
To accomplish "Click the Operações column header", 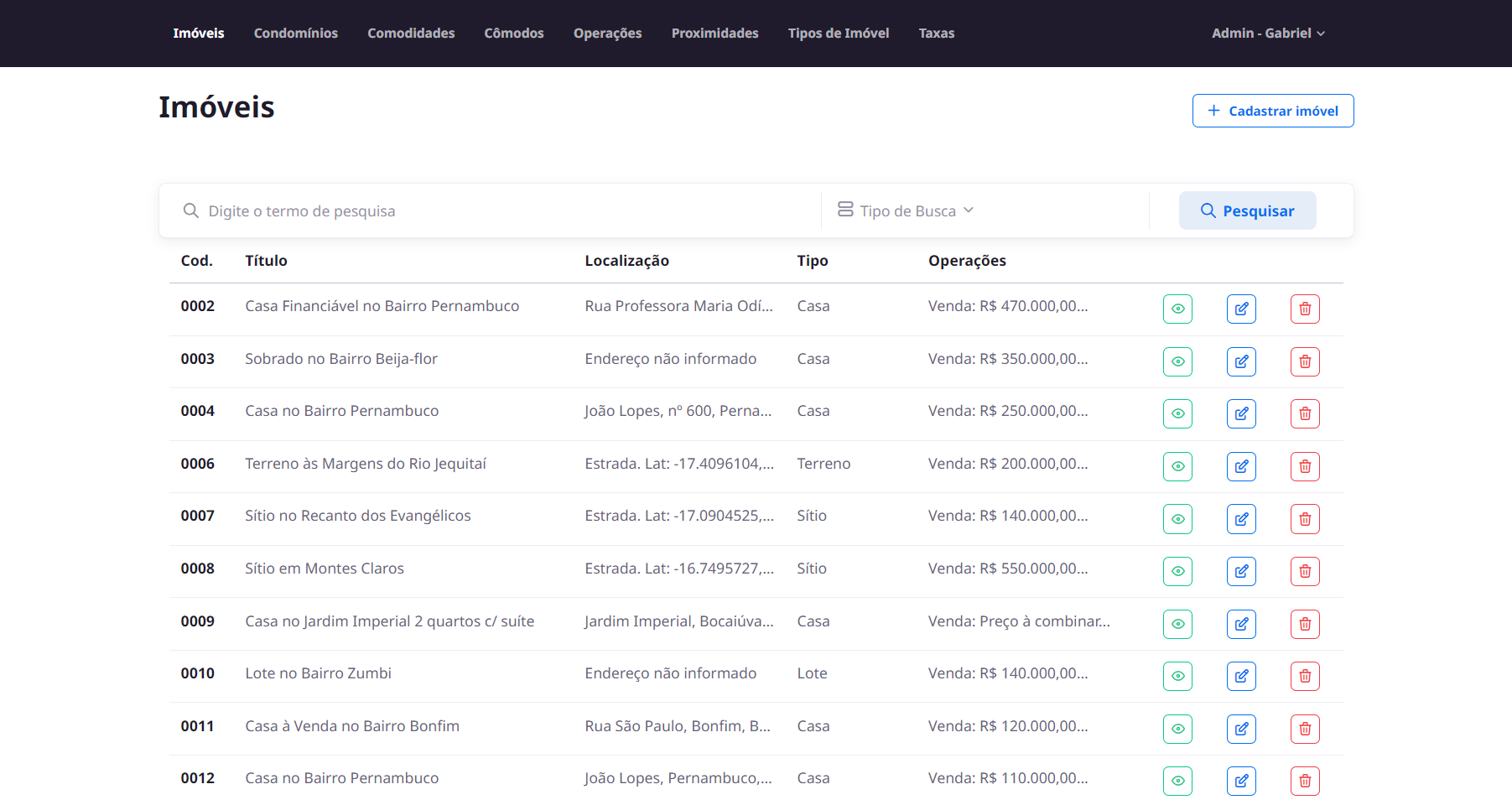I will coord(967,261).
